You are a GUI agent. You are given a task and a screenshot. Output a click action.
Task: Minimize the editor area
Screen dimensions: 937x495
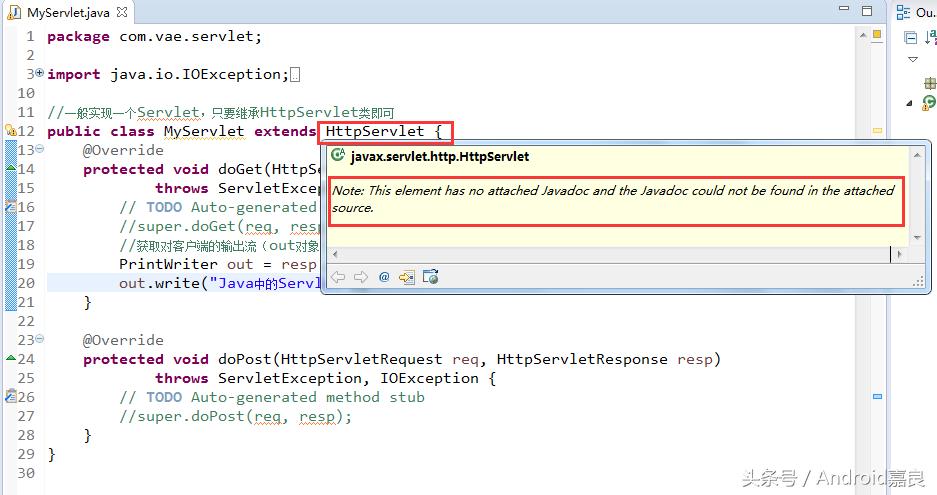[844, 9]
